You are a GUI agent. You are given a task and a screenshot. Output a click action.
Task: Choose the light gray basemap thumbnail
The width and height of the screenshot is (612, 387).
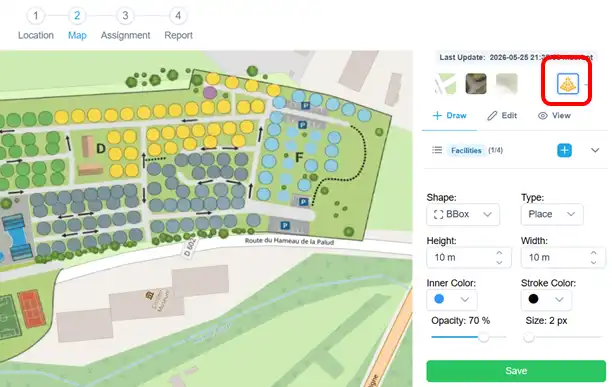click(507, 83)
